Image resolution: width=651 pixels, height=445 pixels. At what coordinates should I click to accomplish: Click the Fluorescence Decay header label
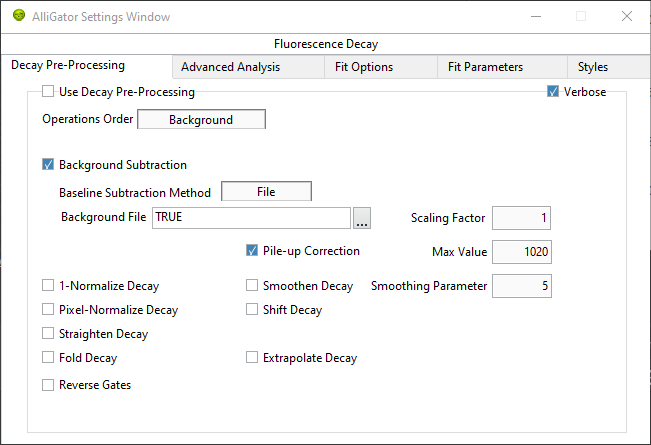[x=326, y=44]
